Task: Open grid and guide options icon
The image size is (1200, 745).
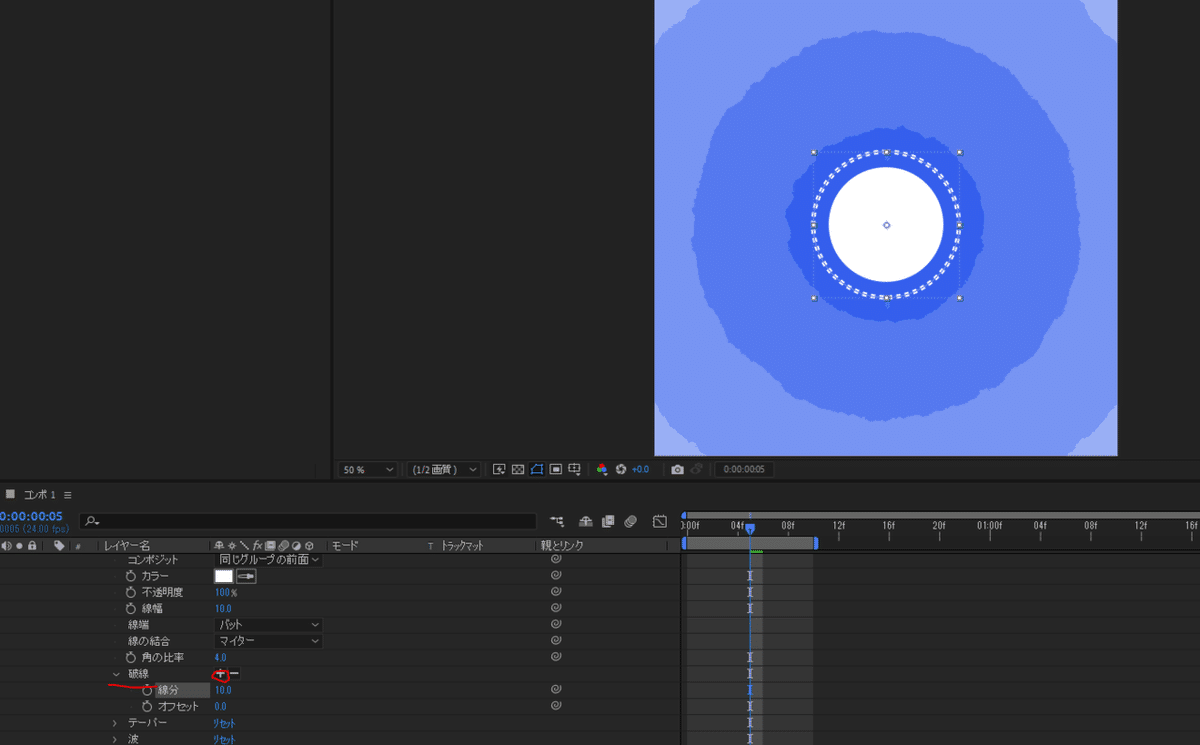Action: (x=574, y=469)
